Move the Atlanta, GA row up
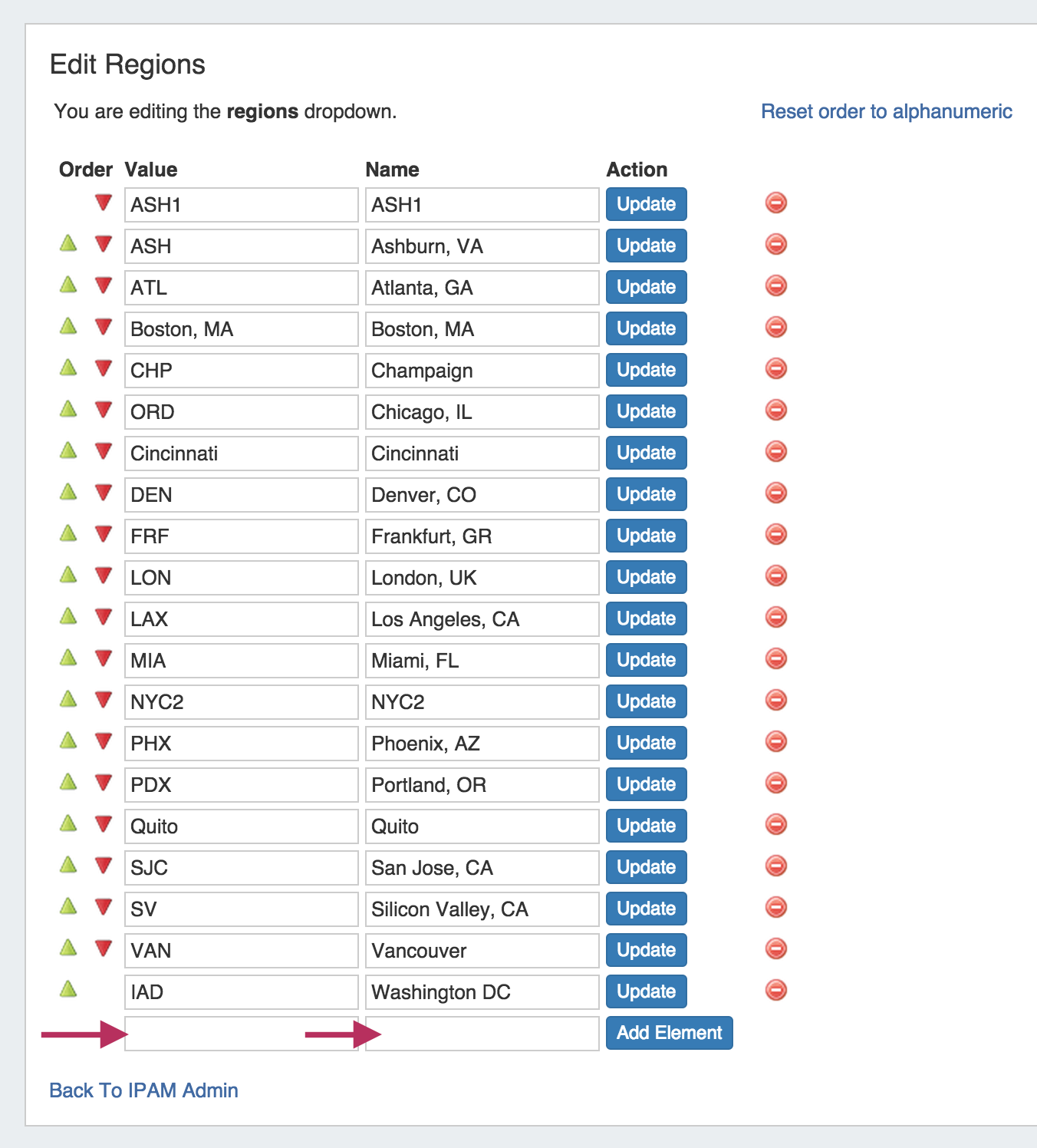Viewport: 1037px width, 1148px height. (x=68, y=285)
